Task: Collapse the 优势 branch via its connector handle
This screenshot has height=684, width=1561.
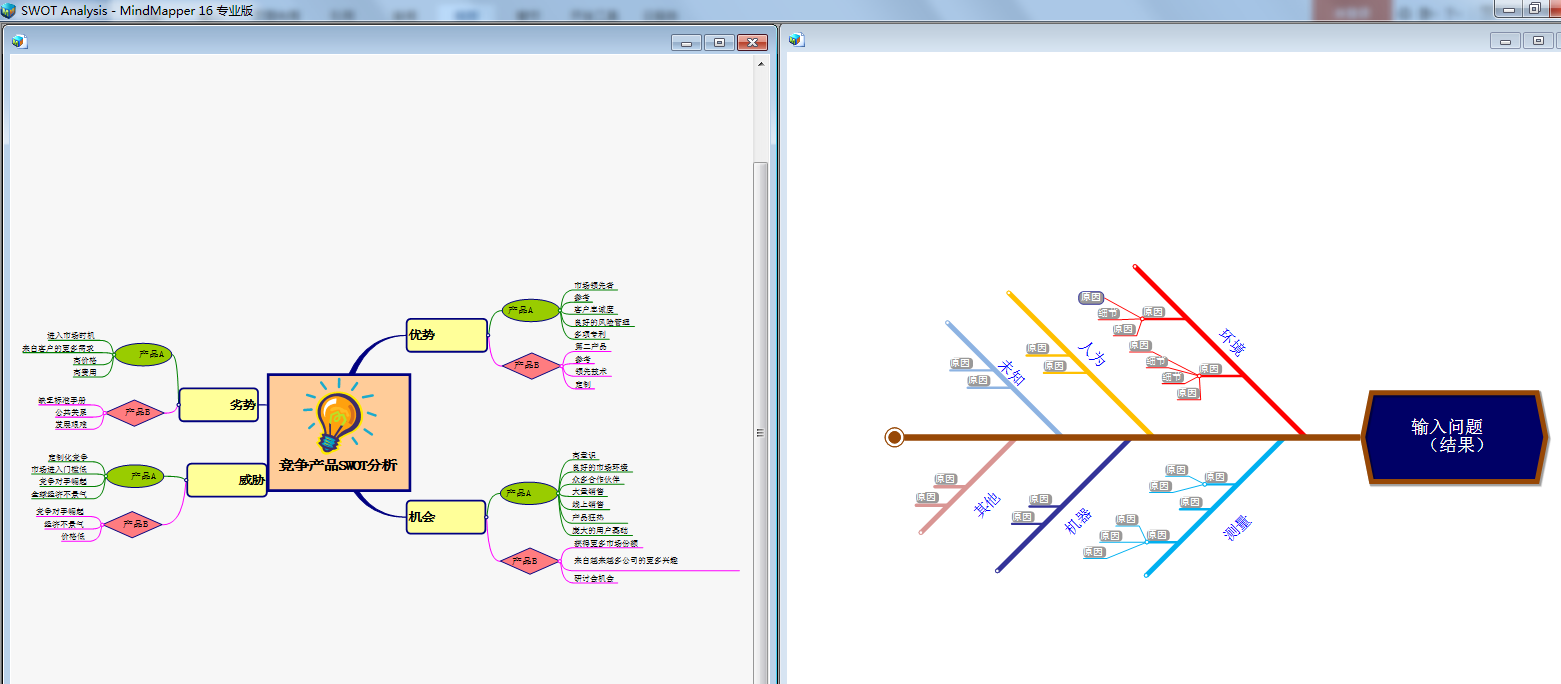Action: point(490,337)
